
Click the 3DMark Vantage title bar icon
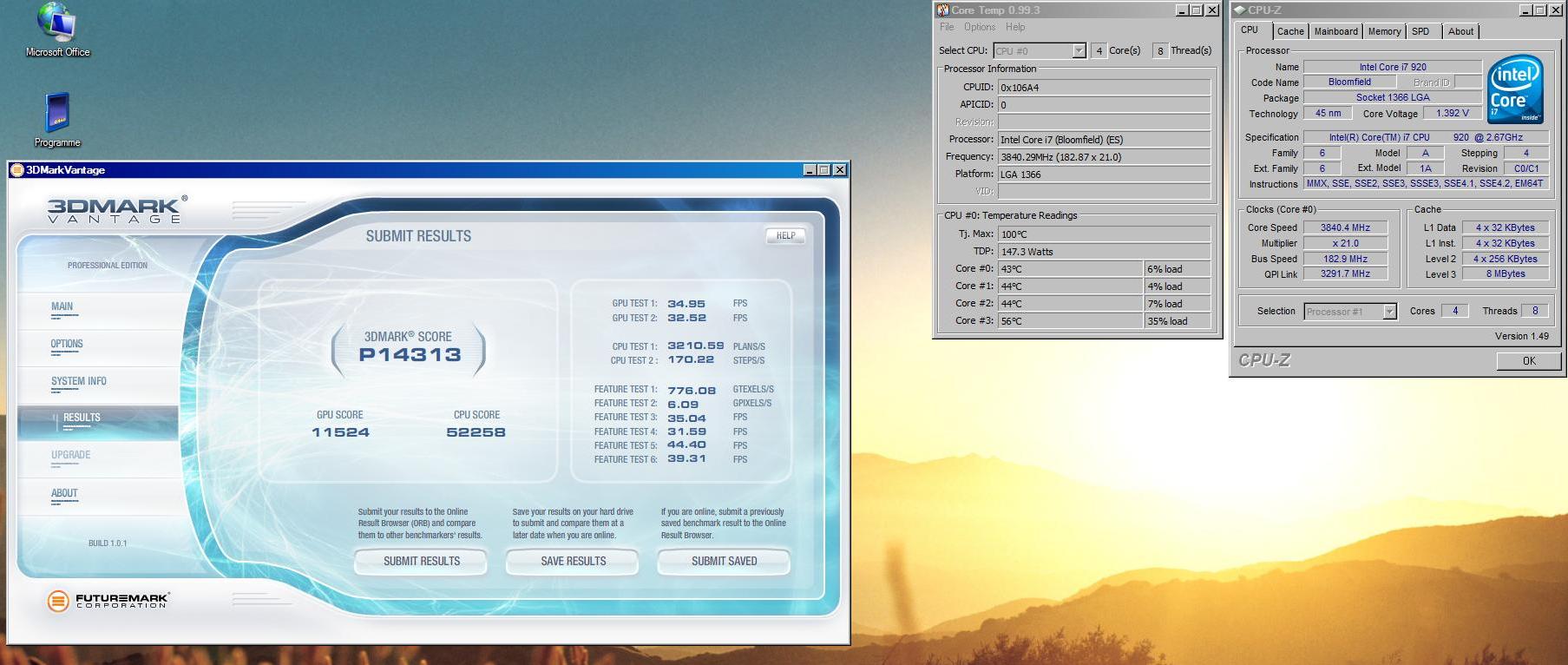tap(17, 170)
